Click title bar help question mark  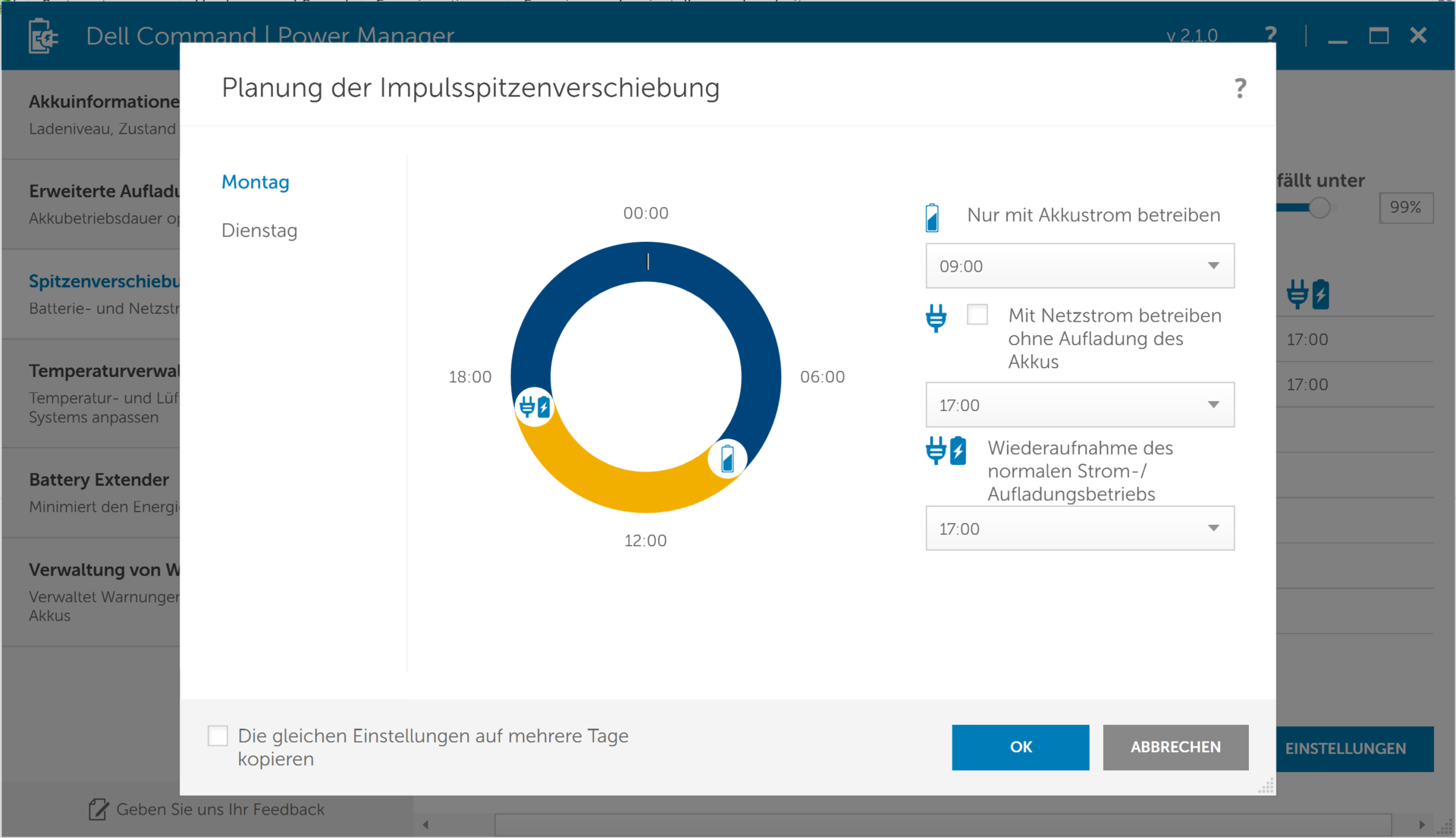(1271, 35)
